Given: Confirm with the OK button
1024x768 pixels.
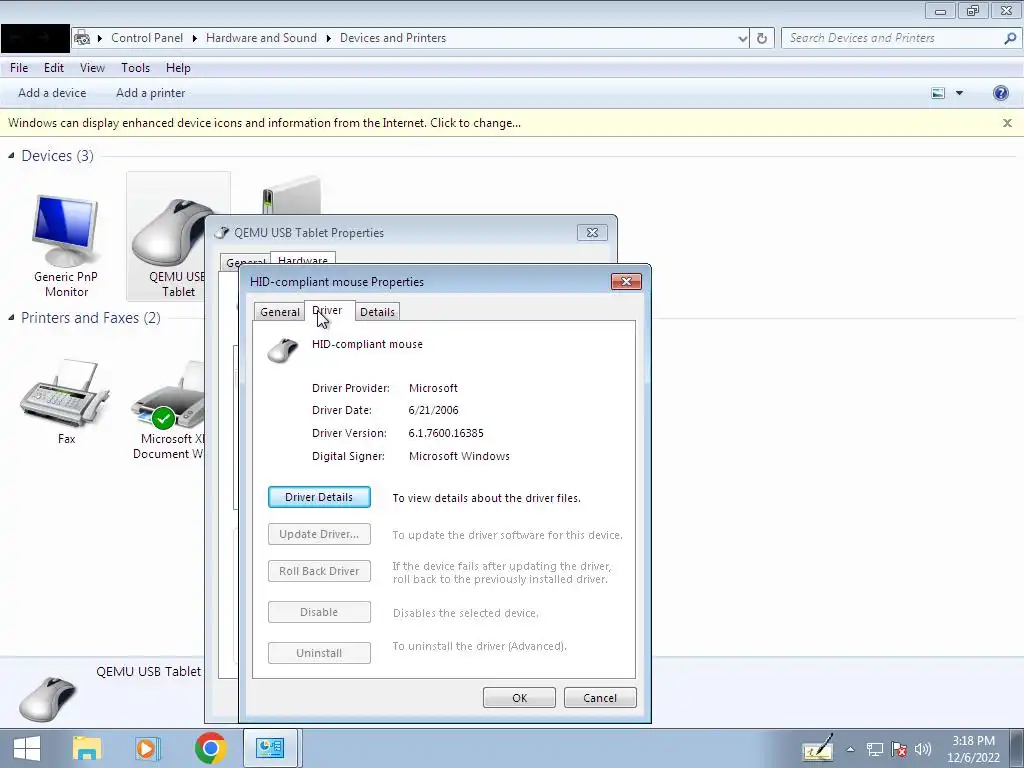Looking at the screenshot, I should [x=519, y=698].
